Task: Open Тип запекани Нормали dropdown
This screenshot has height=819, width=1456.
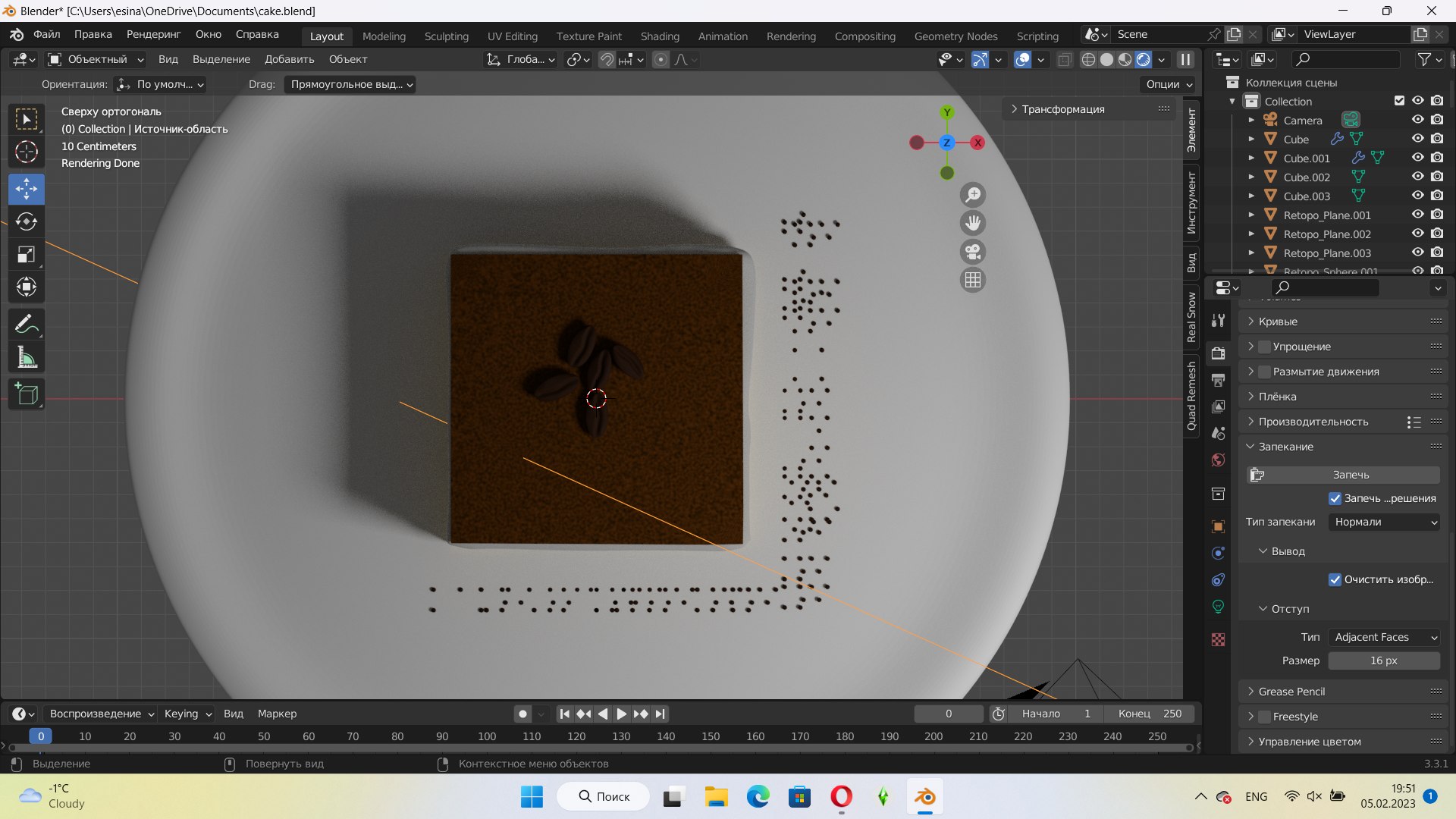Action: click(1384, 522)
